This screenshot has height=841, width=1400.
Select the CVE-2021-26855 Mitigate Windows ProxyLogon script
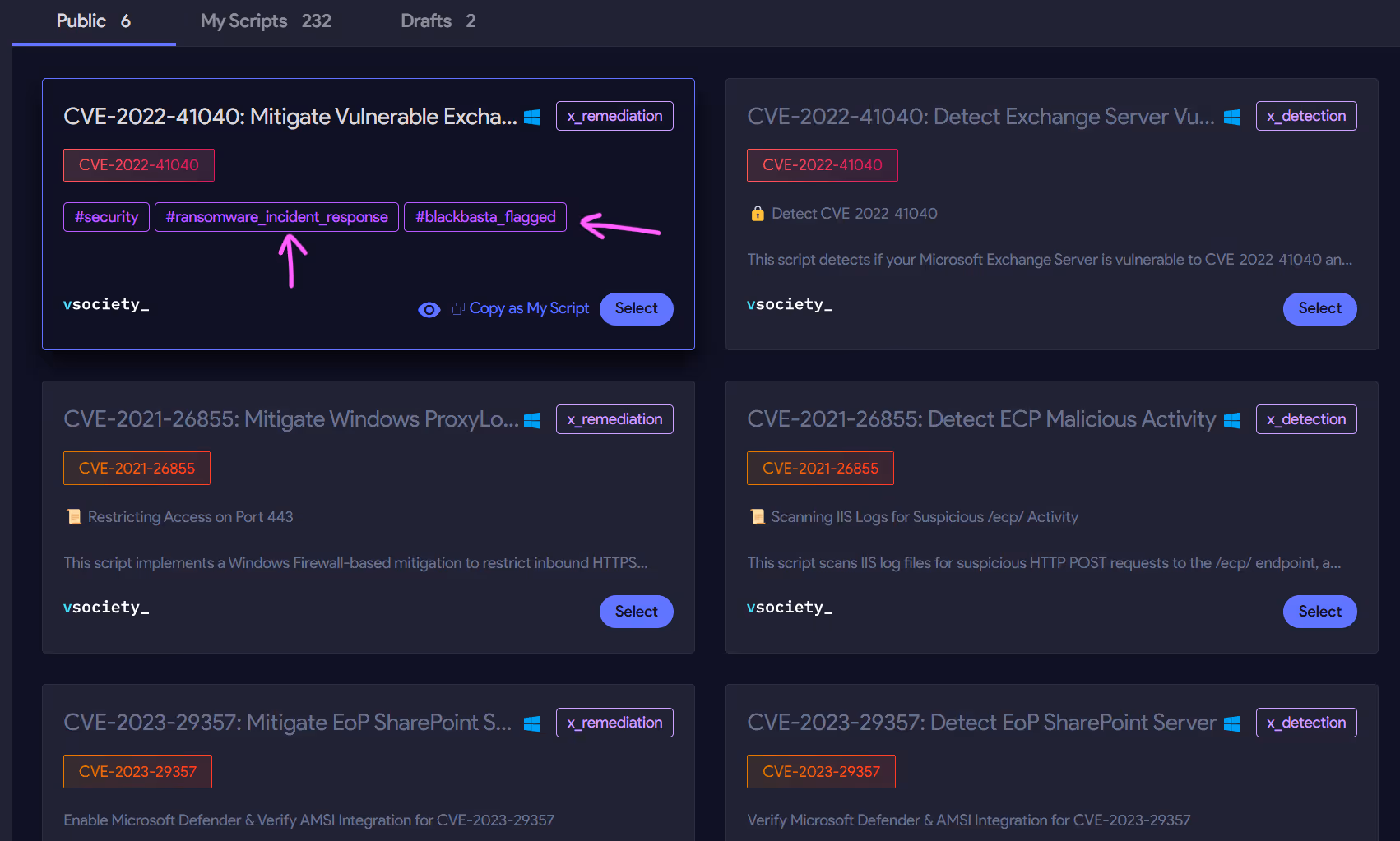point(636,612)
